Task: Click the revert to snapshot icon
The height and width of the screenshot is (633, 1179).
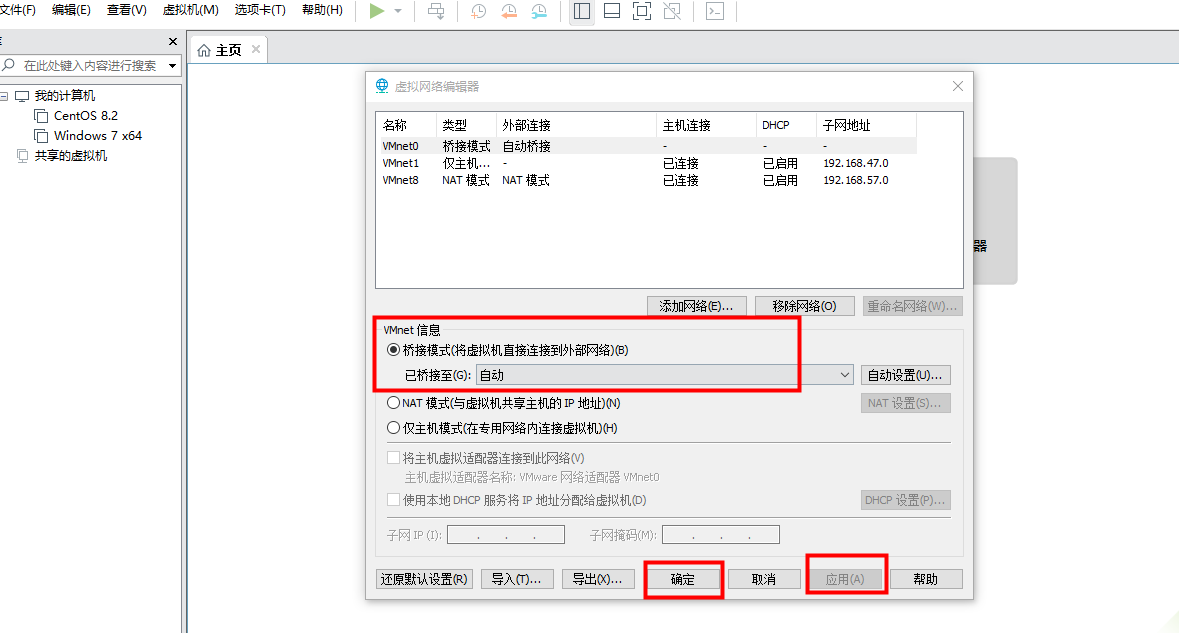Action: [x=509, y=11]
